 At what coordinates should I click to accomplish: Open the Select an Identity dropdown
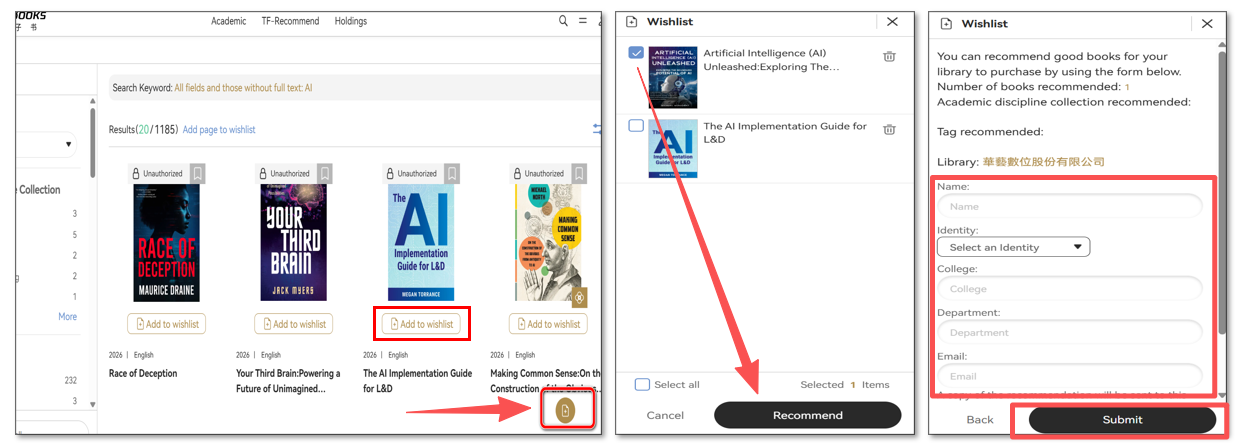(1013, 247)
